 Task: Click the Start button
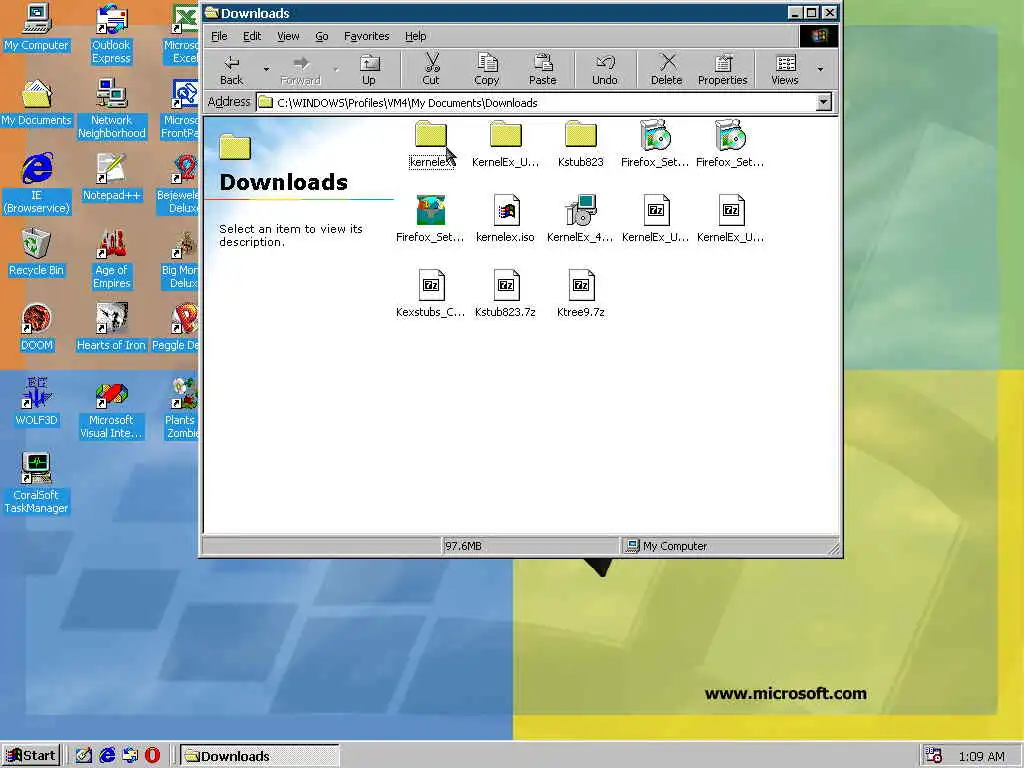31,756
